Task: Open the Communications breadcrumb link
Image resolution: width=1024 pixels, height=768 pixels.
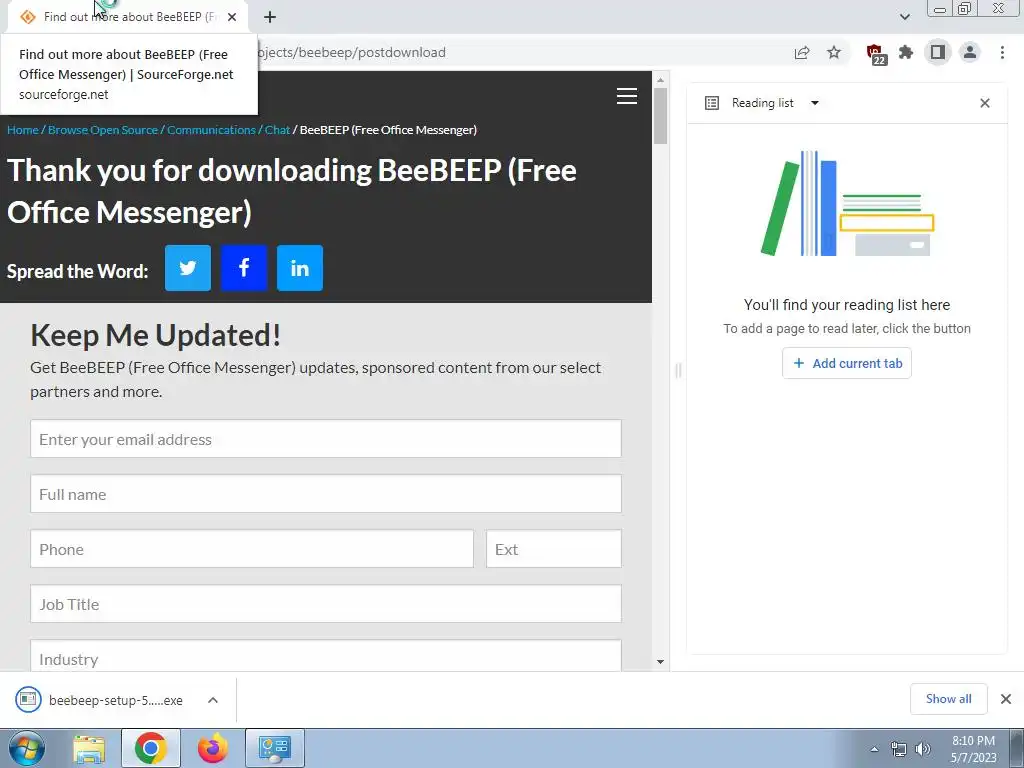Action: (x=211, y=130)
